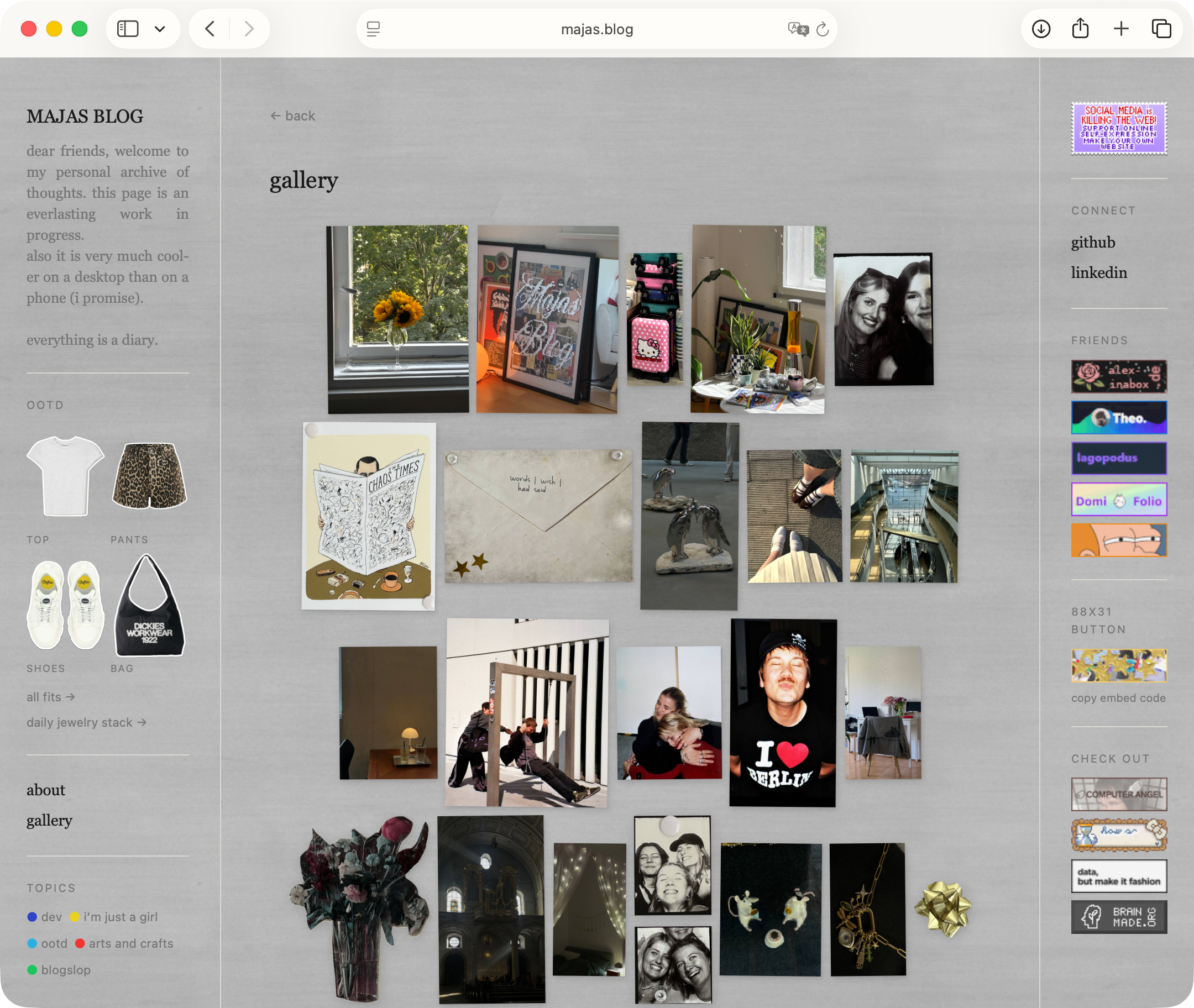Open the gold jewelry chain photo
The height and width of the screenshot is (1008, 1194).
868,909
